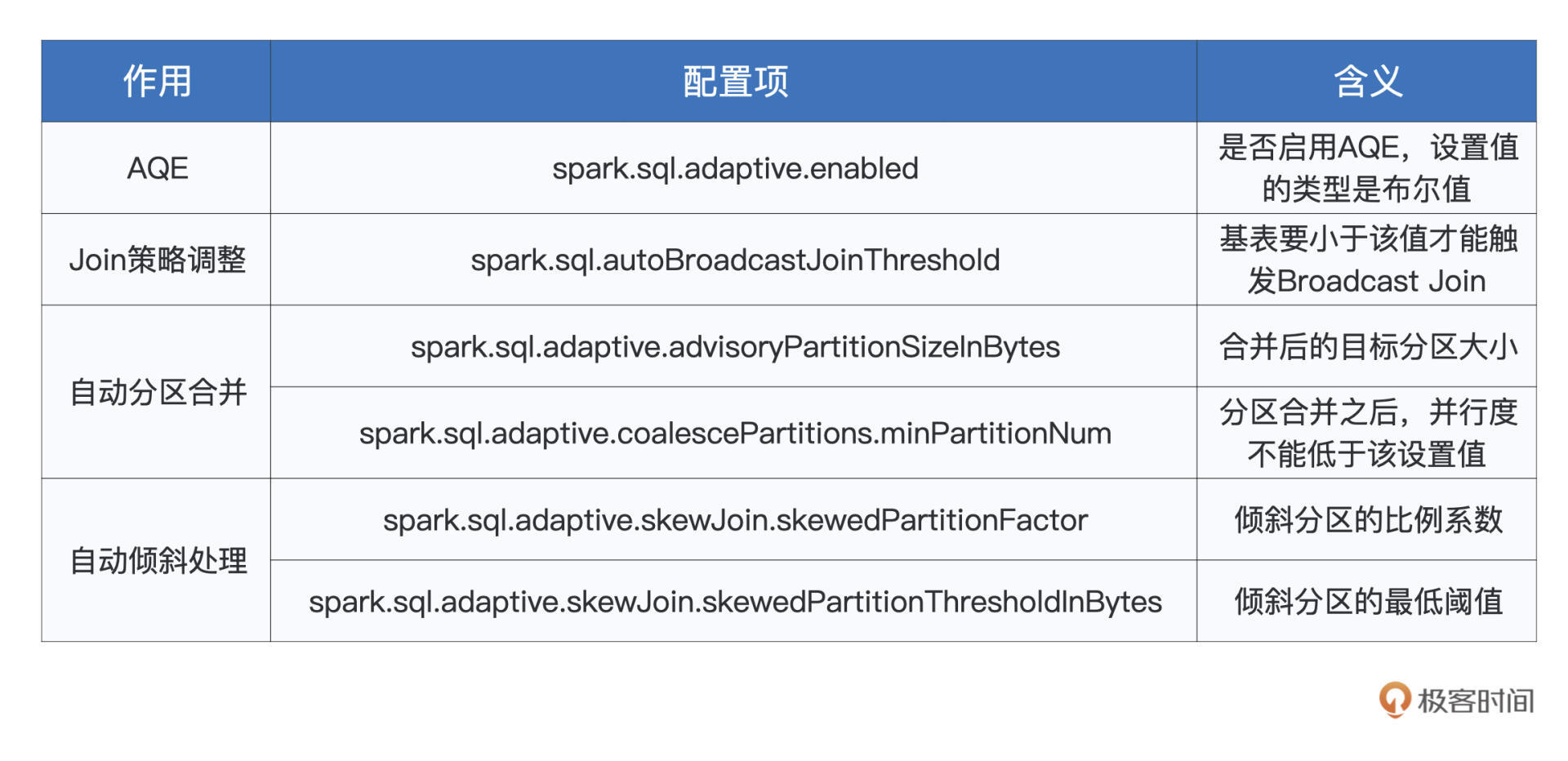The image size is (1568, 761).
Task: Select advisoryPartitionSizeInBytes config entry
Action: (x=735, y=347)
